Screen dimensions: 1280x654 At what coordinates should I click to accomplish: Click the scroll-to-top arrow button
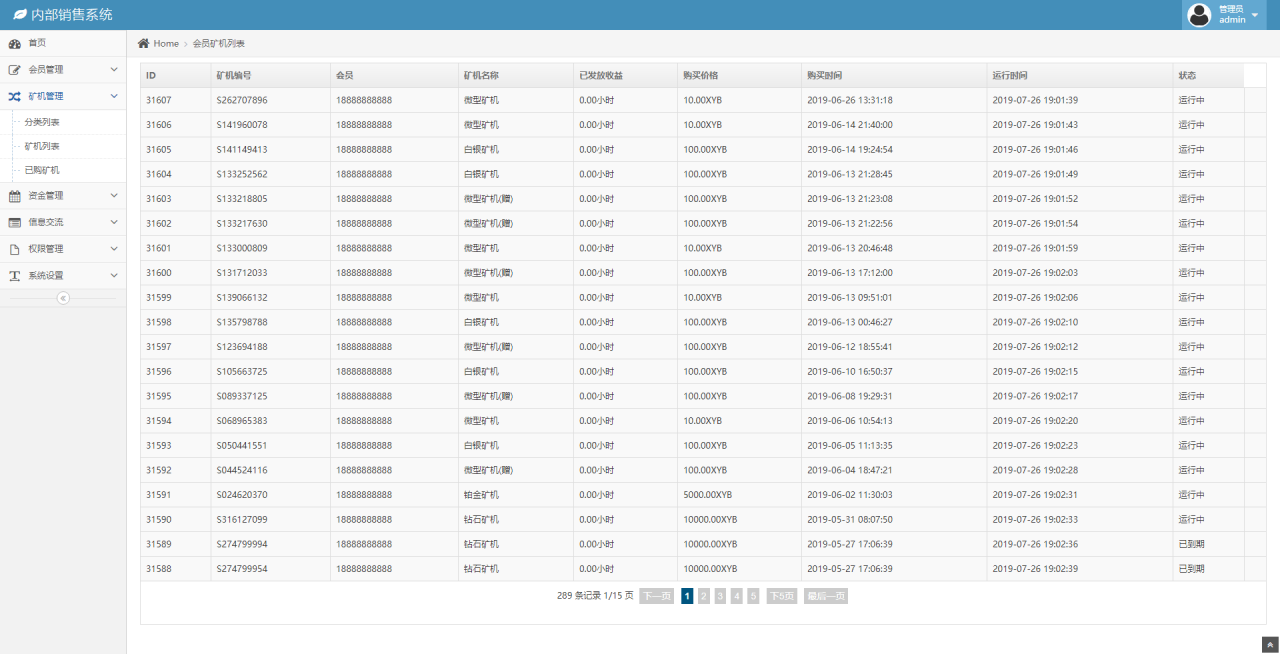[1270, 645]
